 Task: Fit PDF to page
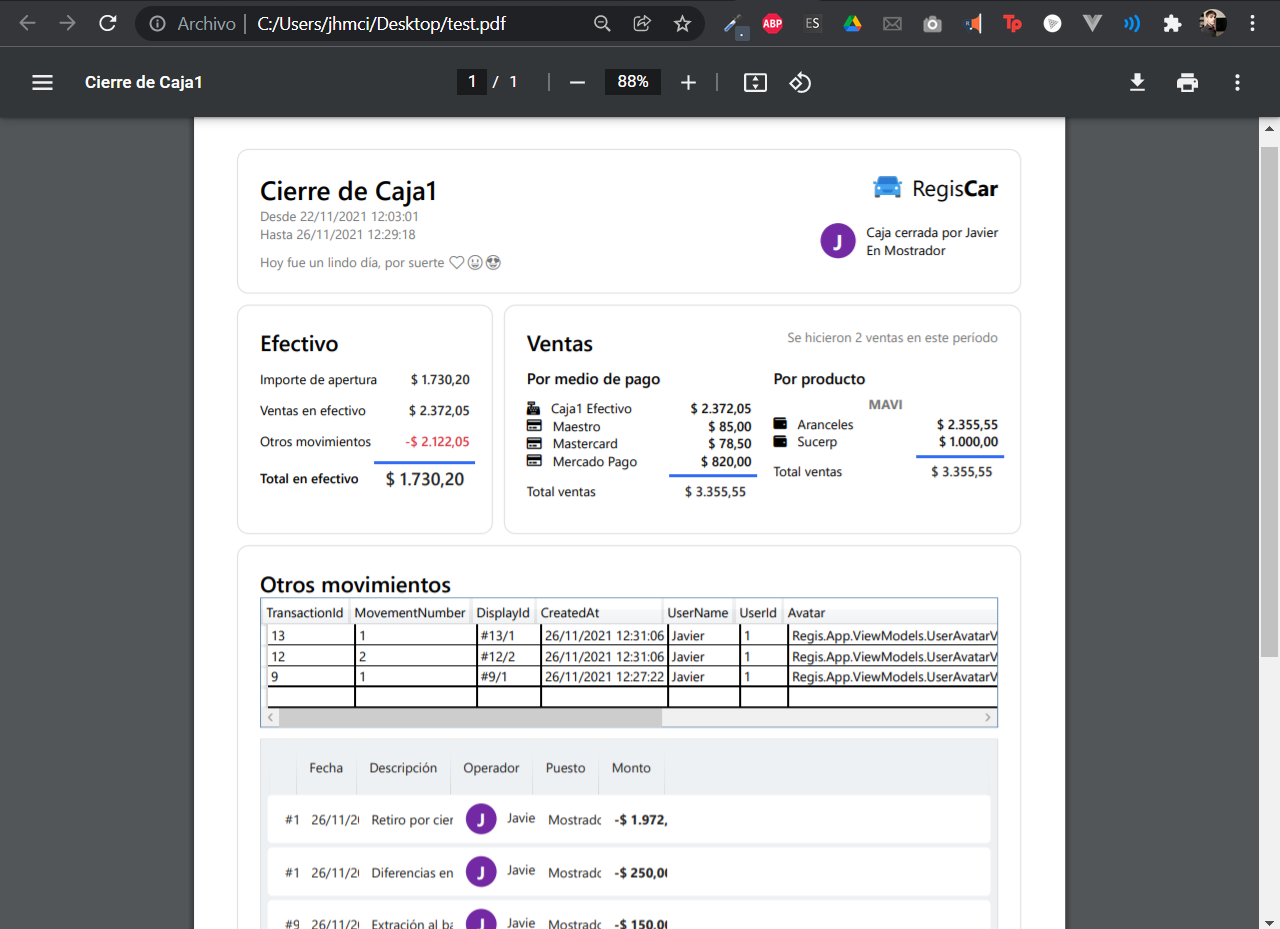(755, 82)
